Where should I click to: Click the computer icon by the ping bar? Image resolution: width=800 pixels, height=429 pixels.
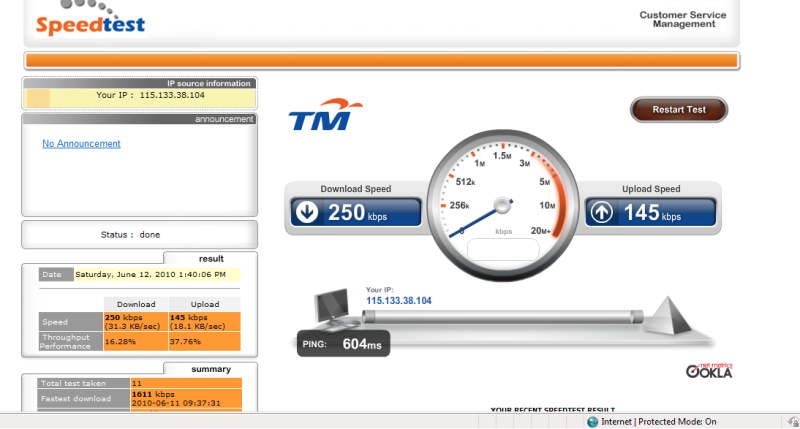click(x=332, y=310)
